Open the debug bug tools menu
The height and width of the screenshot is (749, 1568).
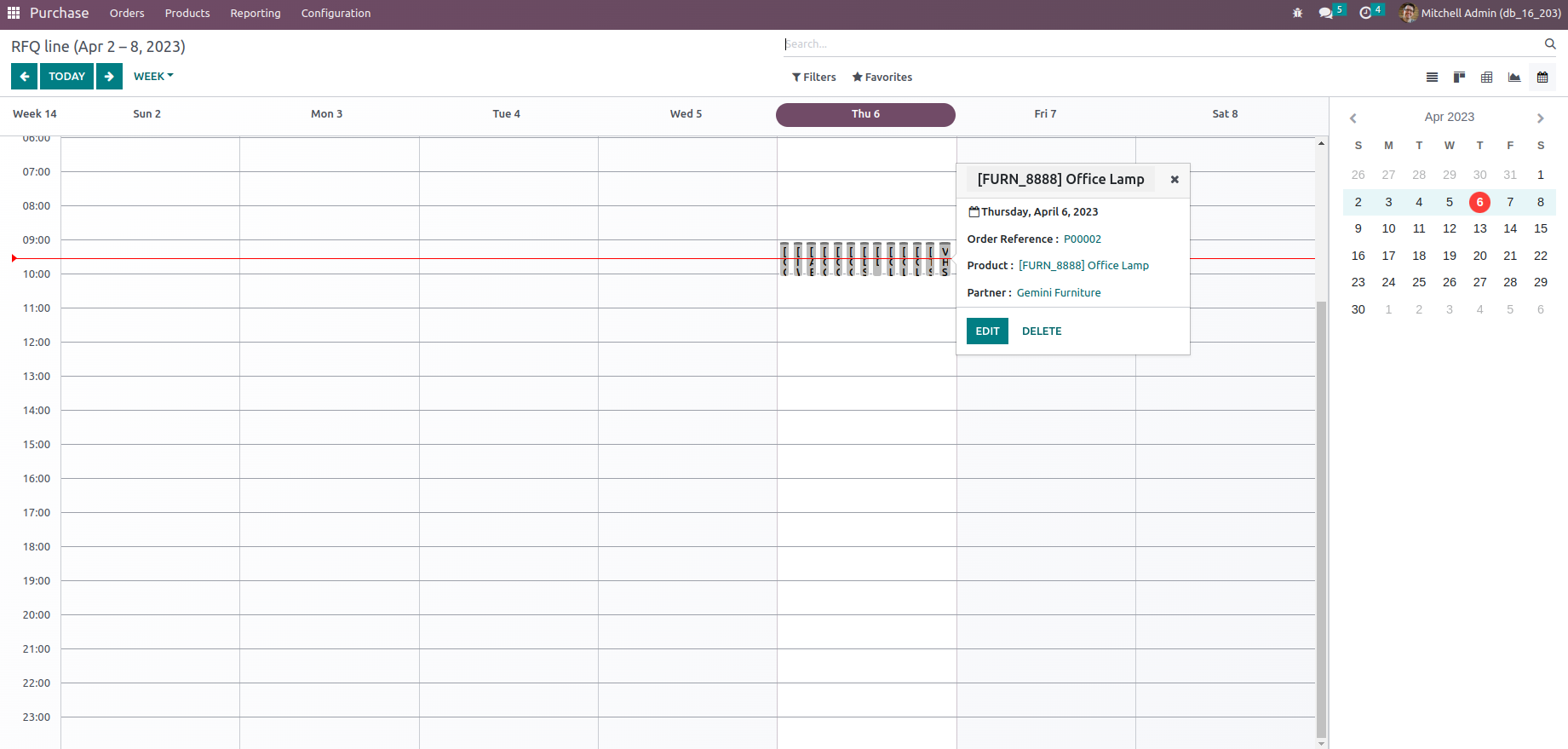pyautogui.click(x=1297, y=14)
